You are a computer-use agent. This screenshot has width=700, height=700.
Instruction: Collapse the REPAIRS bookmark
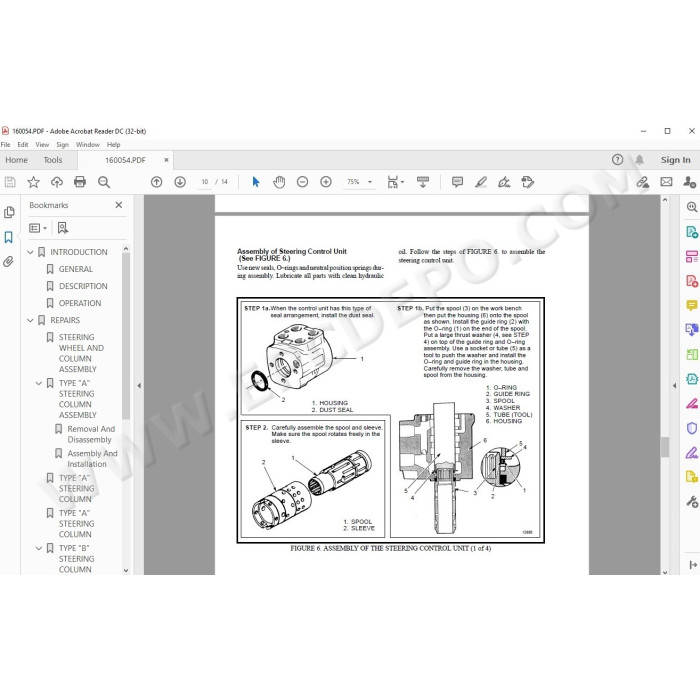(x=30, y=321)
